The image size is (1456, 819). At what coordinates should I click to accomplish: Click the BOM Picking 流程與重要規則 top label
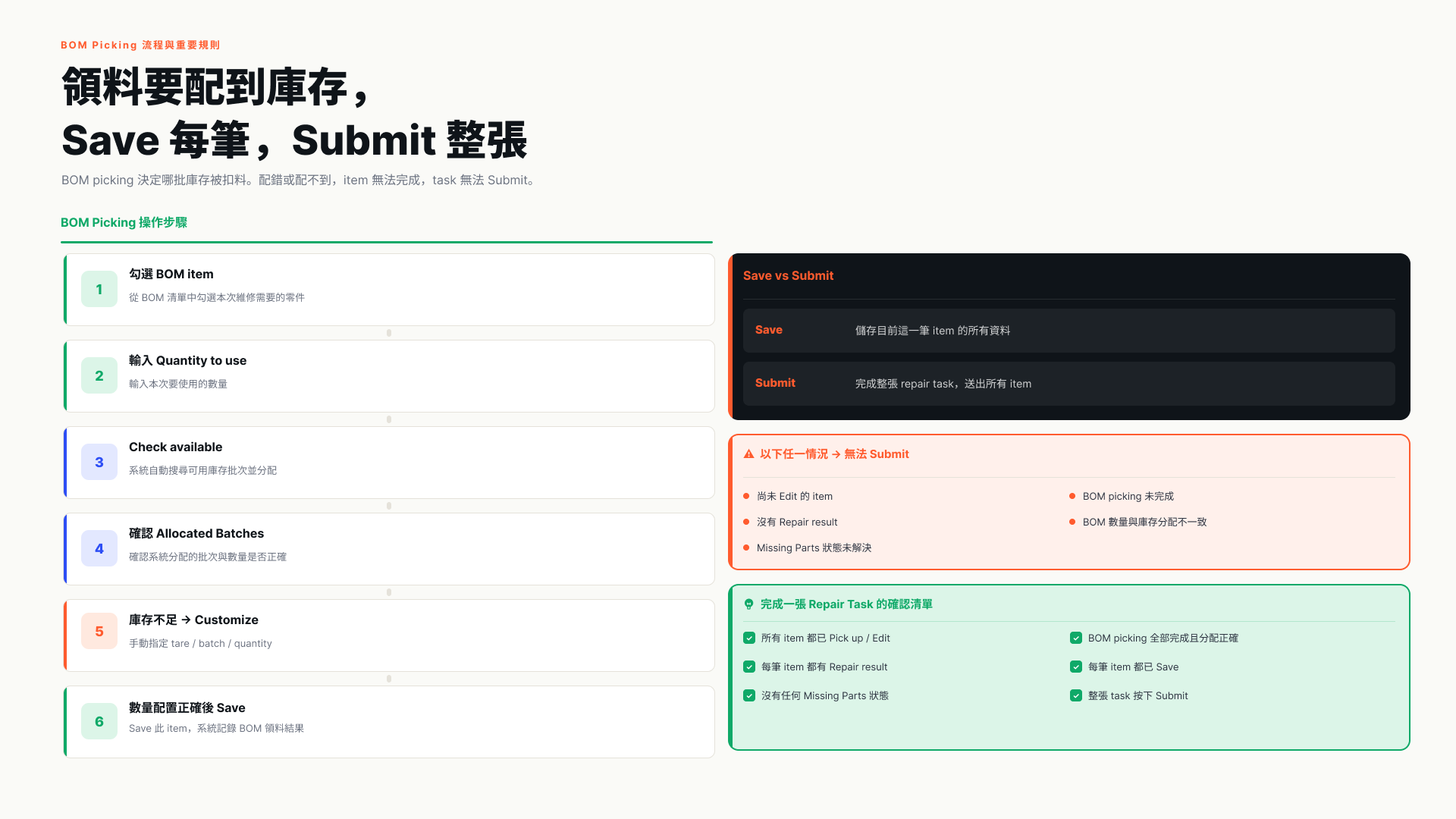[140, 45]
